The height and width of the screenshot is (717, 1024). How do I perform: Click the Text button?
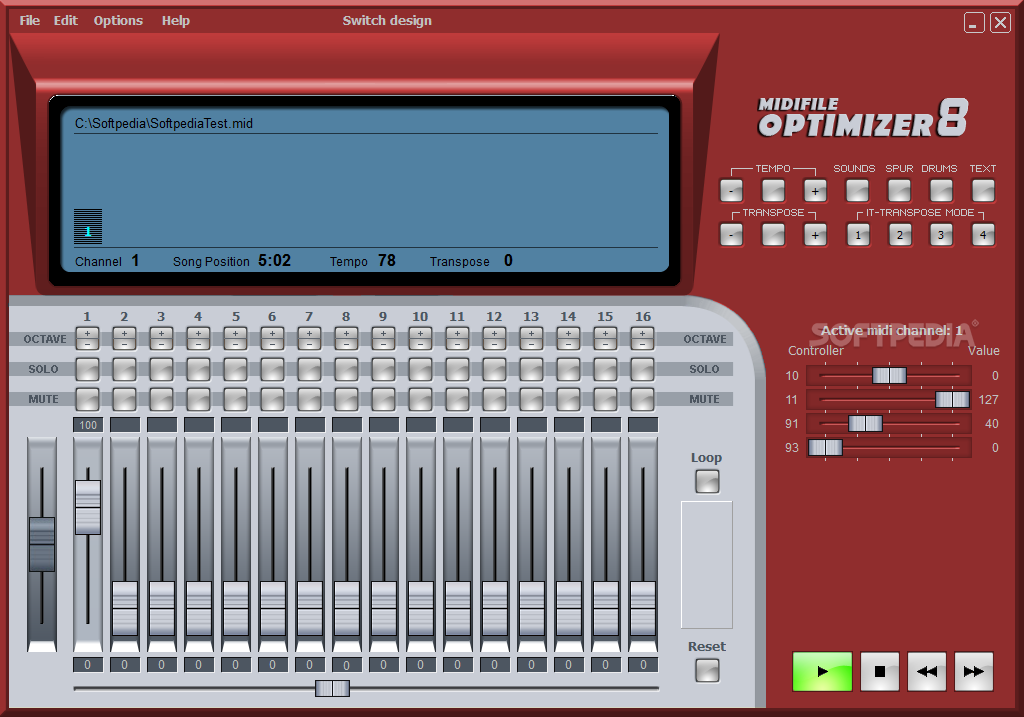click(x=983, y=191)
